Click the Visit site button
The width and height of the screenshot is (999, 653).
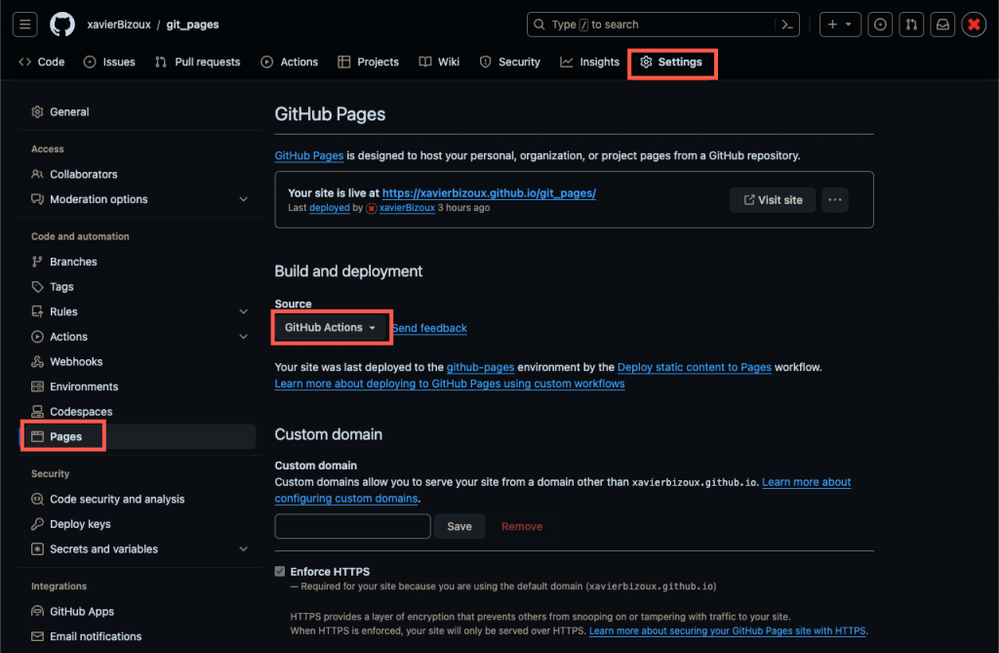pyautogui.click(x=772, y=200)
